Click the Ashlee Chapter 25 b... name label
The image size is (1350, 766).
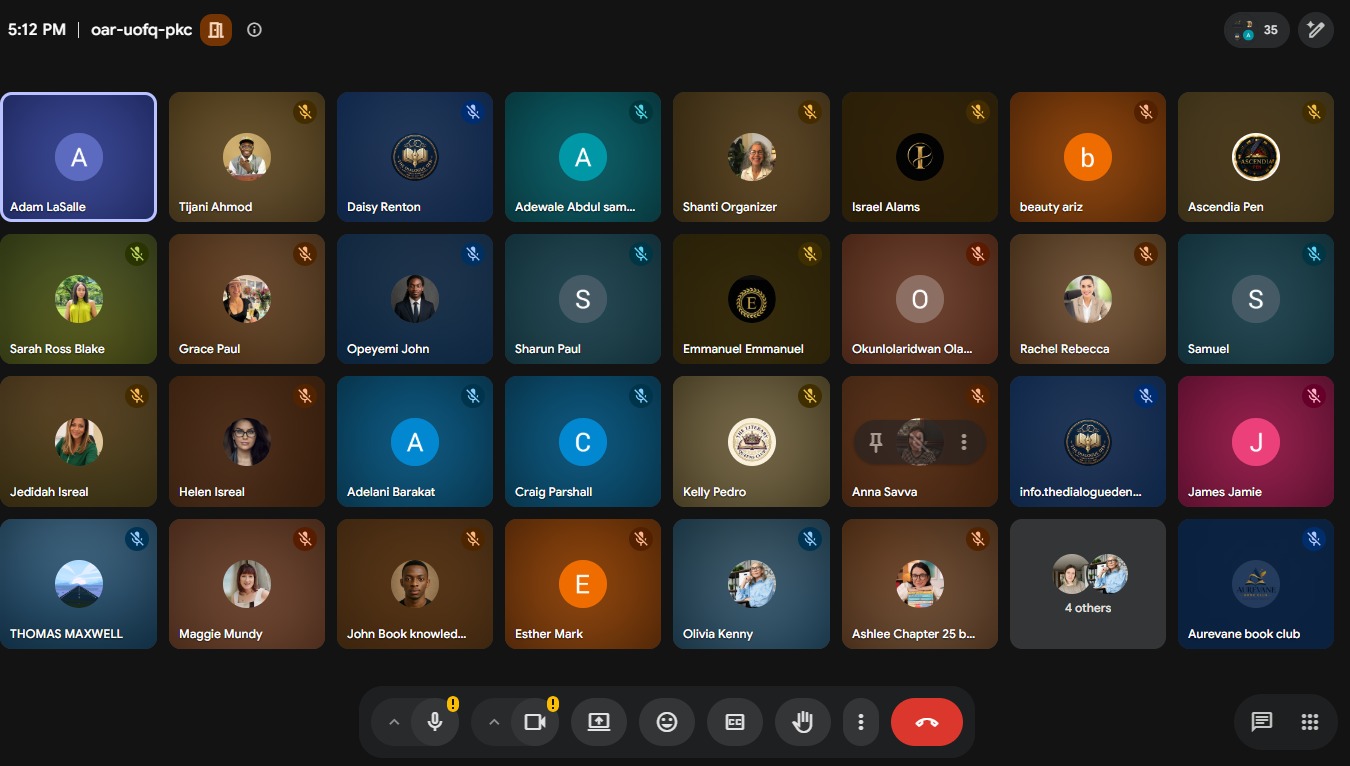click(x=914, y=634)
